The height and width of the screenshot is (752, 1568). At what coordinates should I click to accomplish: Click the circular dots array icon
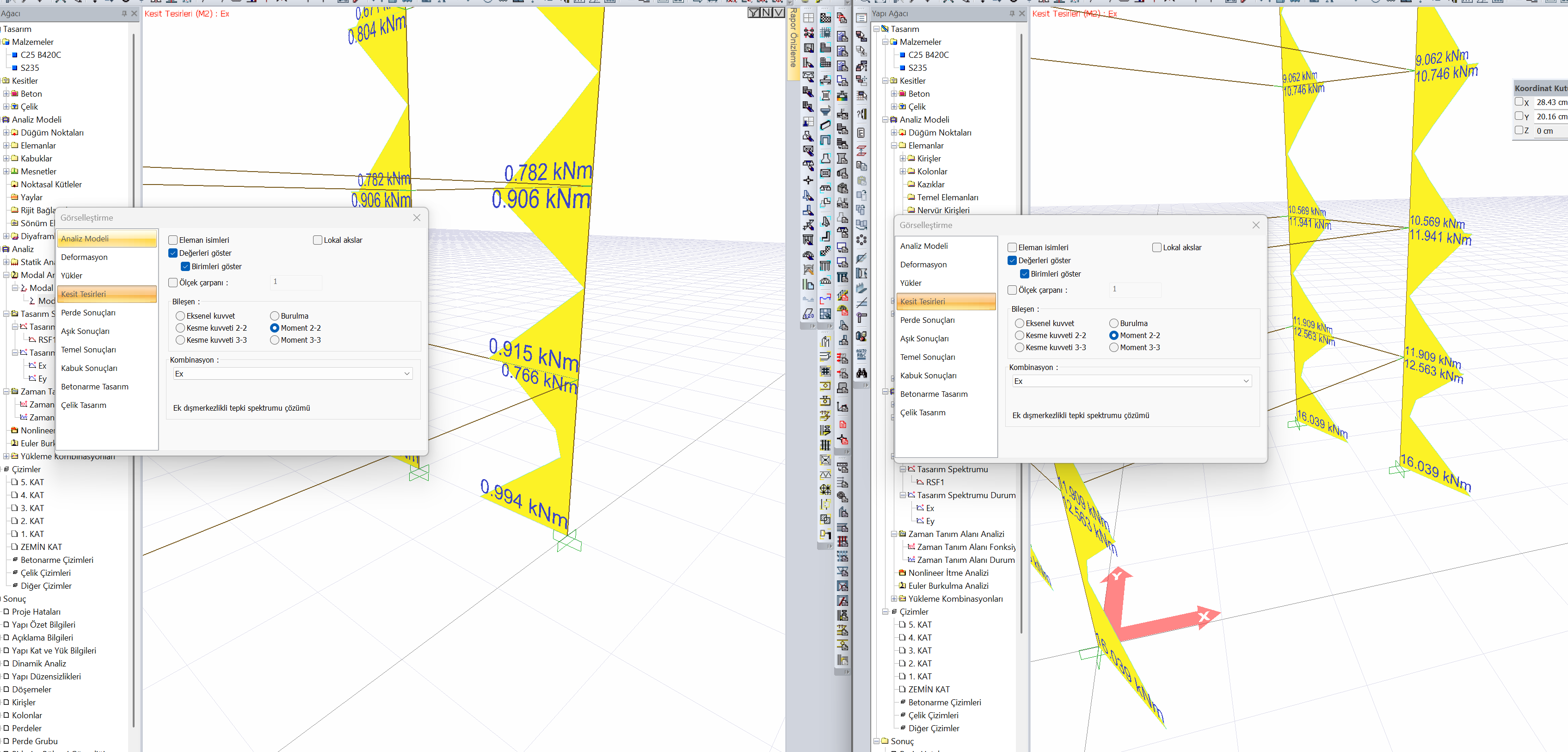coord(861,240)
